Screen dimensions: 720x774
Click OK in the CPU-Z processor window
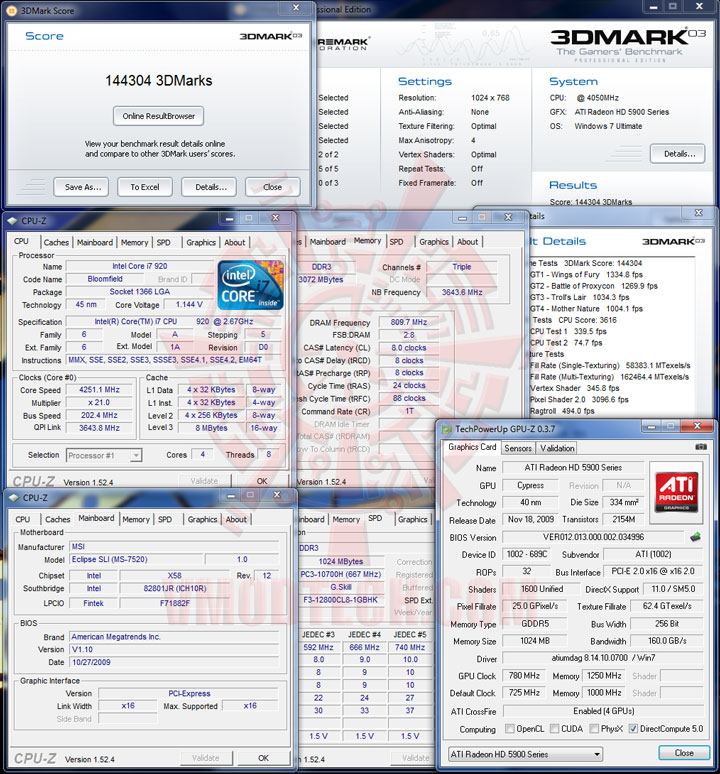pos(262,481)
